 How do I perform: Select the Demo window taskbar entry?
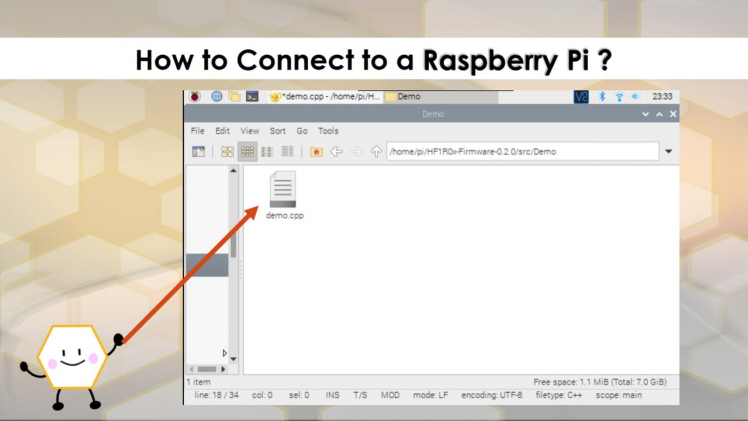coord(441,96)
